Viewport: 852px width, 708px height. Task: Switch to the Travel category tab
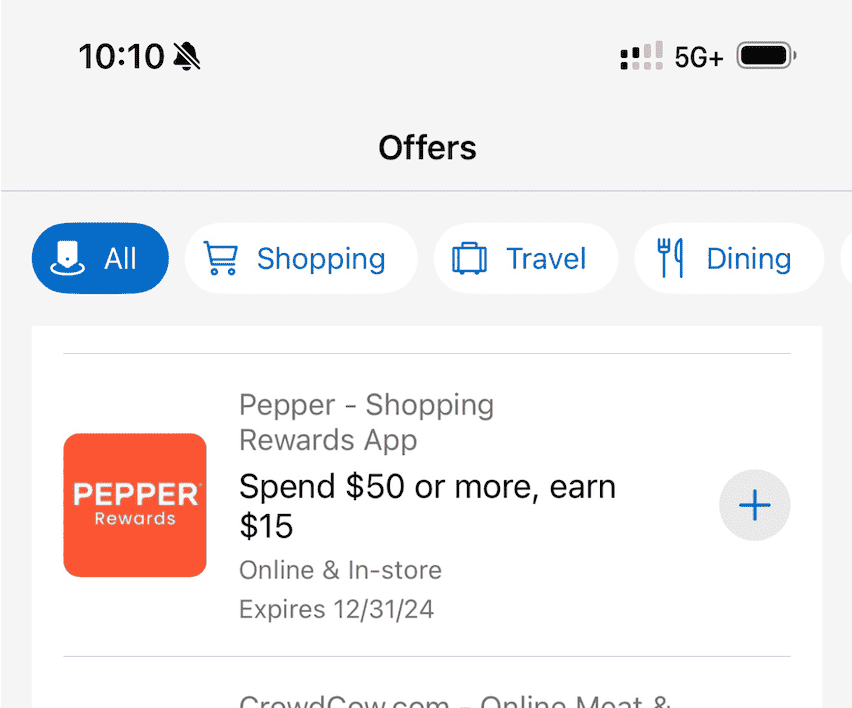point(525,258)
